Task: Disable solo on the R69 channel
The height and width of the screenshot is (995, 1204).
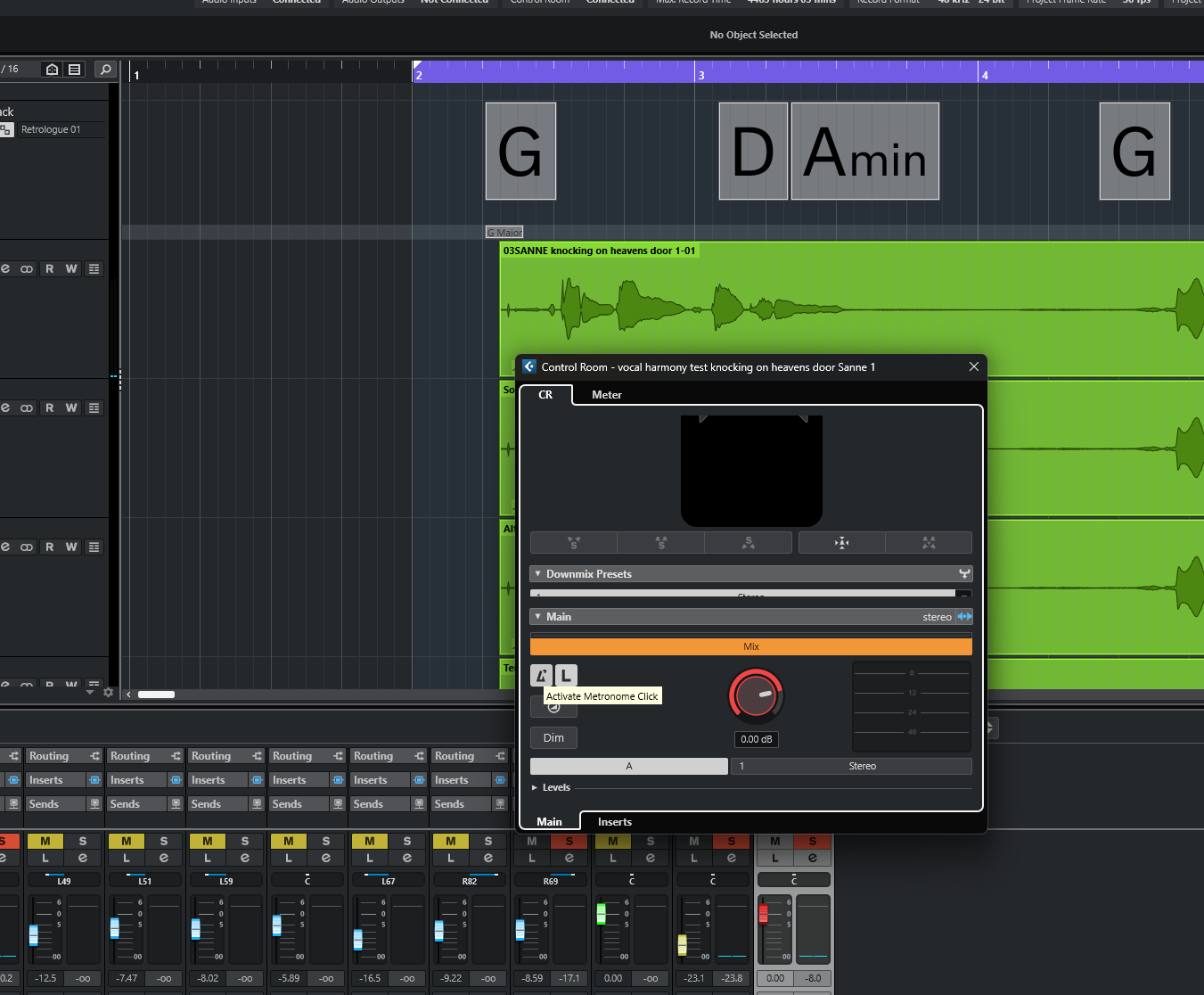Action: coord(569,841)
